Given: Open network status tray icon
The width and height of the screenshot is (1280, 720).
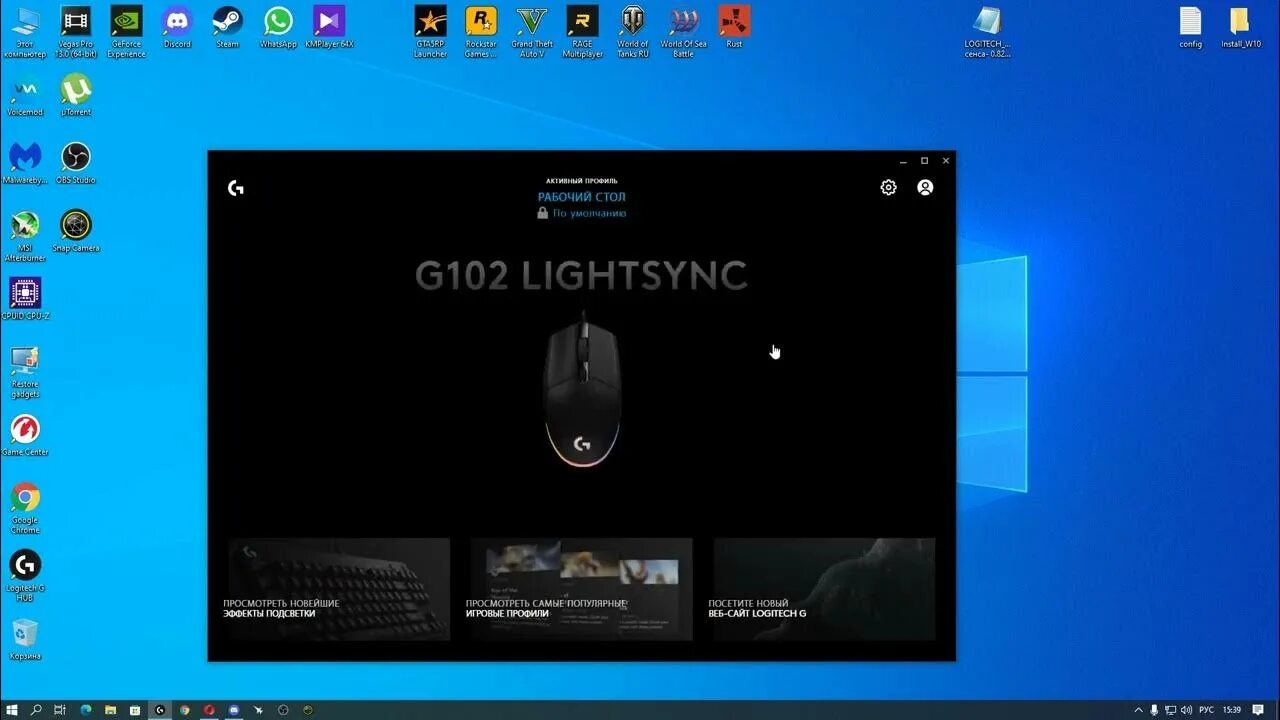Looking at the screenshot, I should (1170, 710).
